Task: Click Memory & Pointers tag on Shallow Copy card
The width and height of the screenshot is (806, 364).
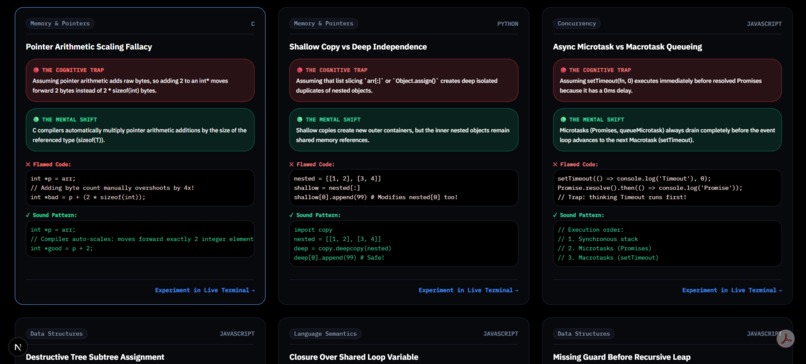Action: (324, 24)
